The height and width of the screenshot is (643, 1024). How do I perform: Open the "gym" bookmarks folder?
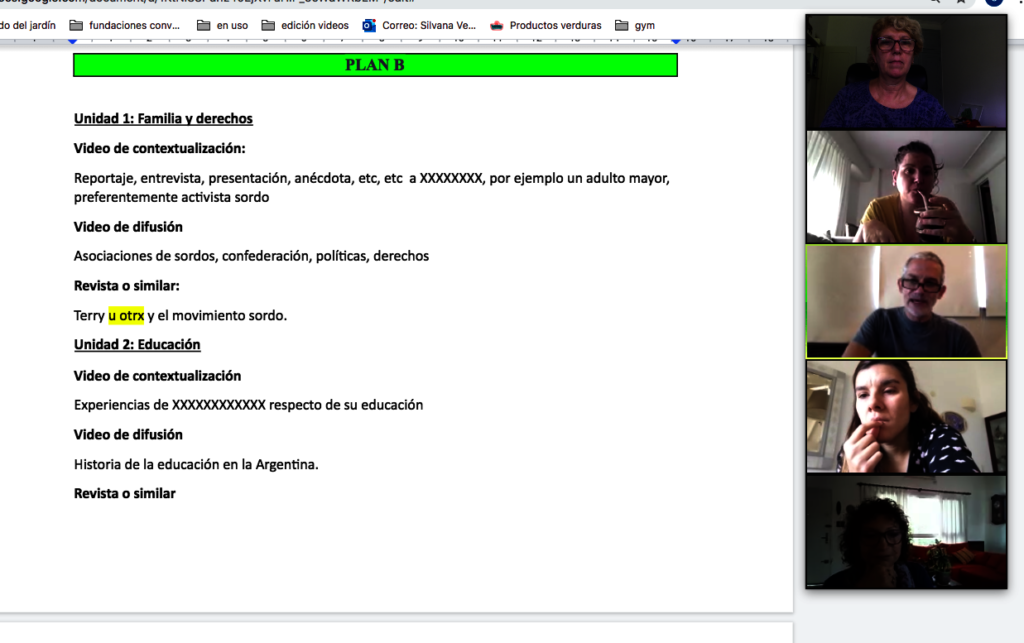(x=635, y=25)
